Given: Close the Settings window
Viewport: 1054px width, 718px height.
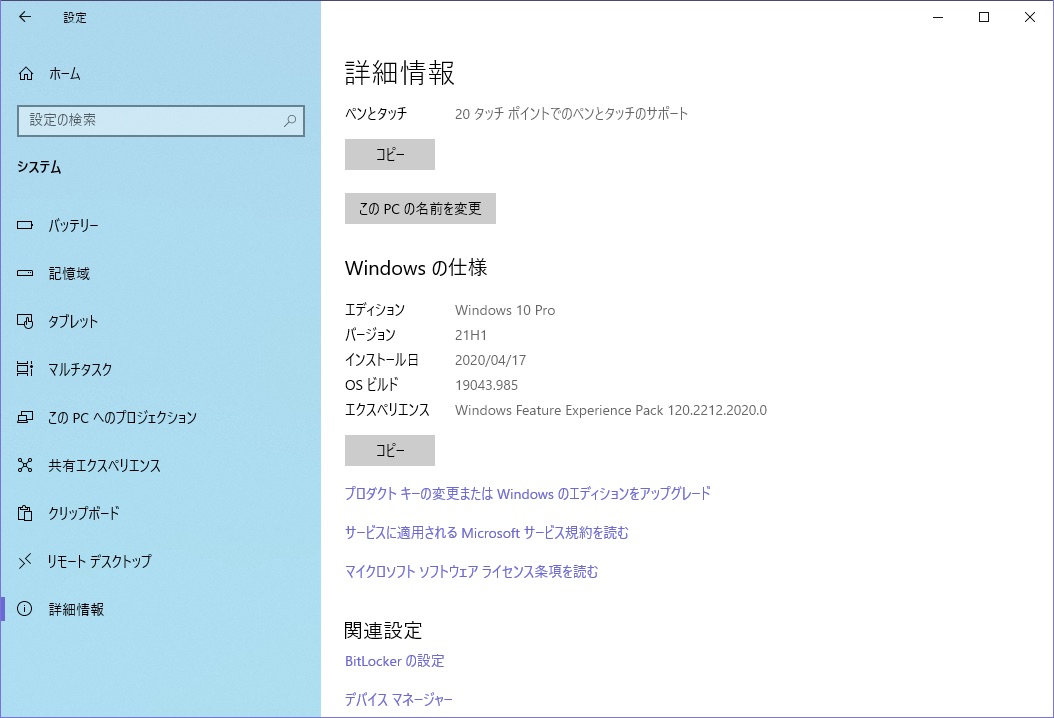Looking at the screenshot, I should click(x=1030, y=17).
